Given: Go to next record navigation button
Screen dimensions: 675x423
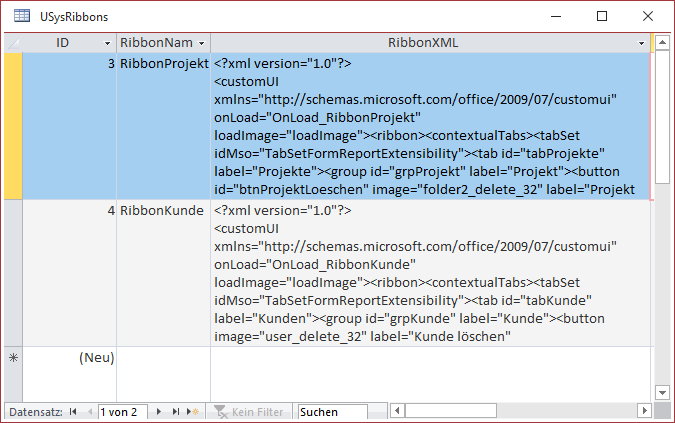Looking at the screenshot, I should coord(159,412).
